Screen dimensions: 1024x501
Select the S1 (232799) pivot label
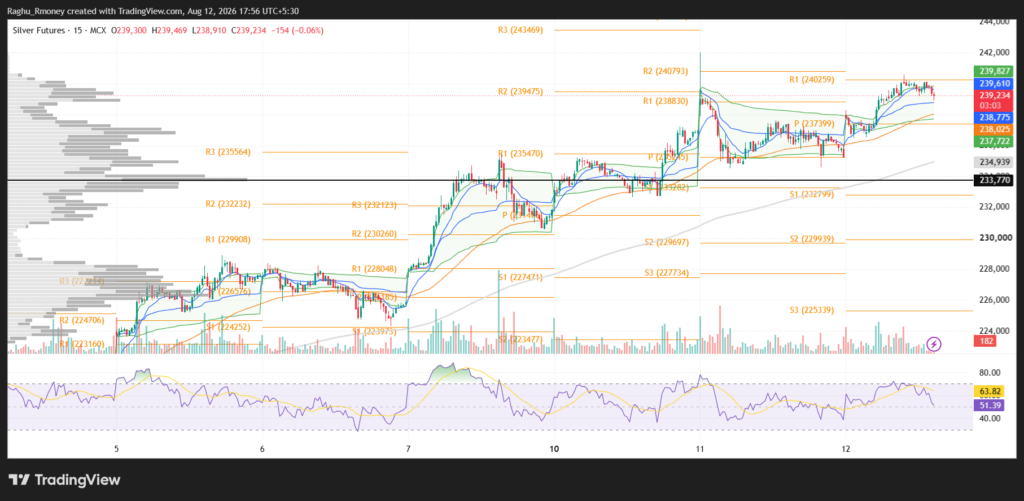[x=812, y=194]
